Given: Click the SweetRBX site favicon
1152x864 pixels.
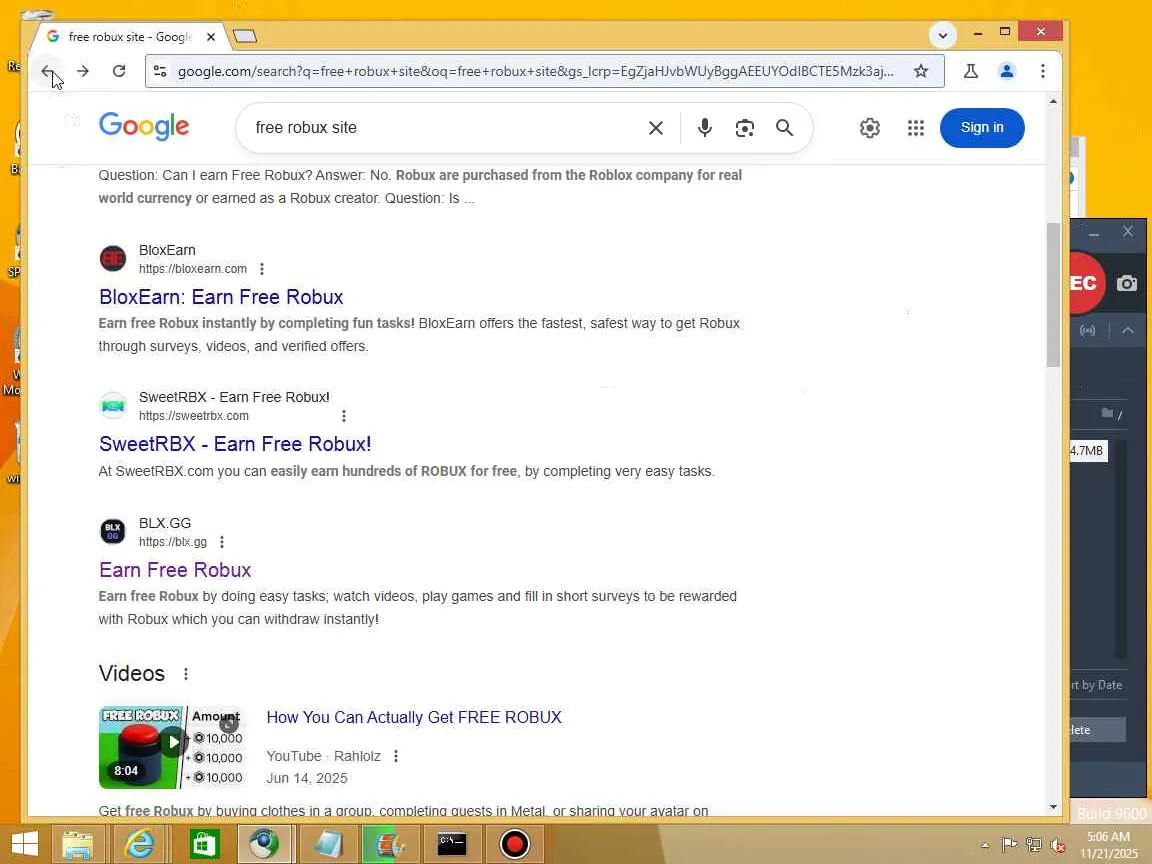Looking at the screenshot, I should pos(113,406).
